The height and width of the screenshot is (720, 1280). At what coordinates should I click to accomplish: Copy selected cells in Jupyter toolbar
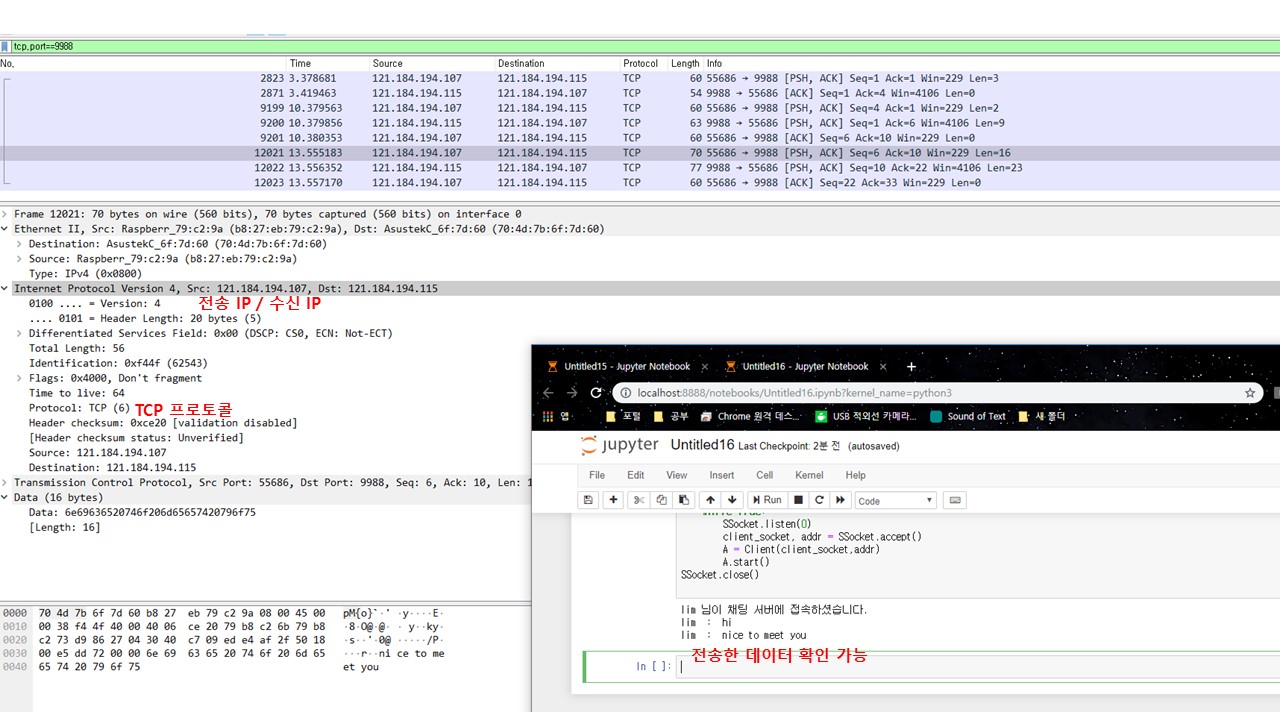click(x=661, y=500)
